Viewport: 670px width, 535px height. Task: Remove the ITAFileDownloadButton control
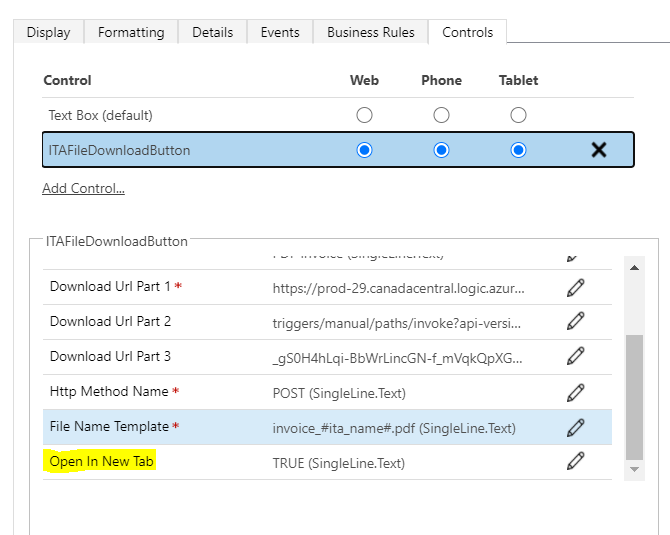coord(599,150)
